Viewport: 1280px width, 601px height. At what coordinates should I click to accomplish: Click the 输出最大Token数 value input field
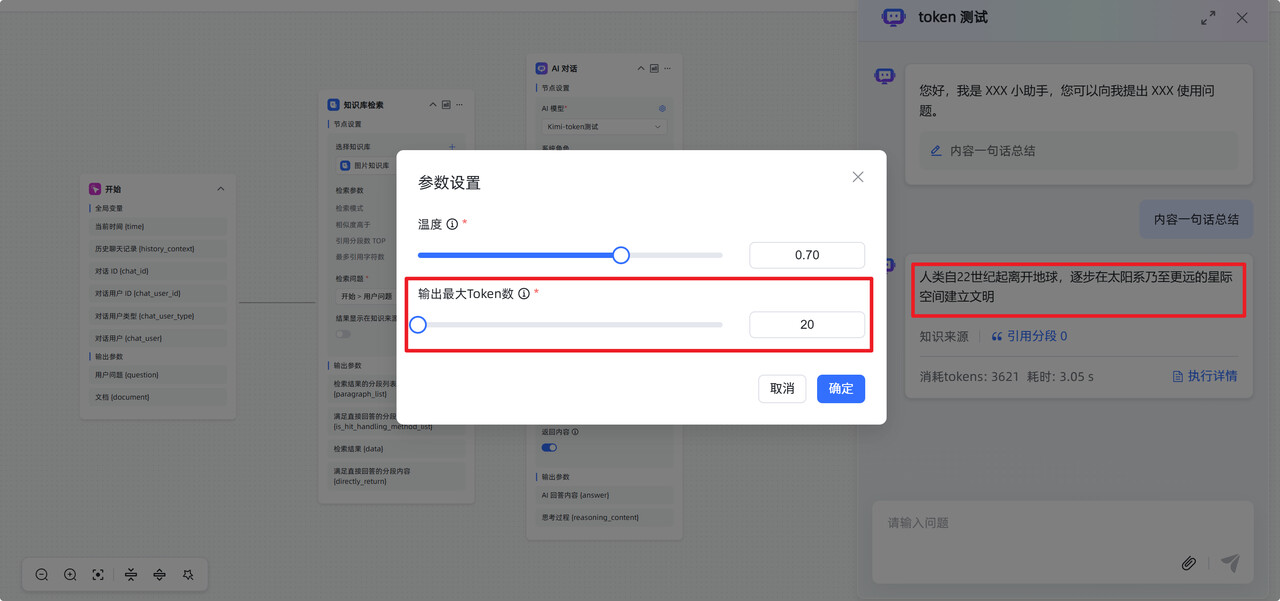point(806,324)
